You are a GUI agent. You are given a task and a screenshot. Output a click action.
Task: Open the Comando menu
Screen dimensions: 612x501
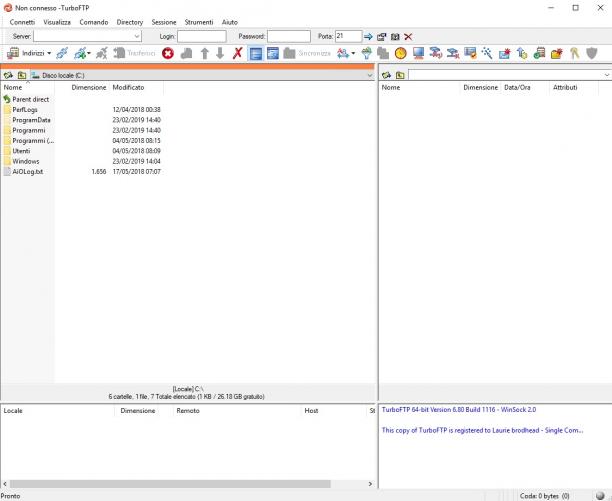(x=94, y=22)
